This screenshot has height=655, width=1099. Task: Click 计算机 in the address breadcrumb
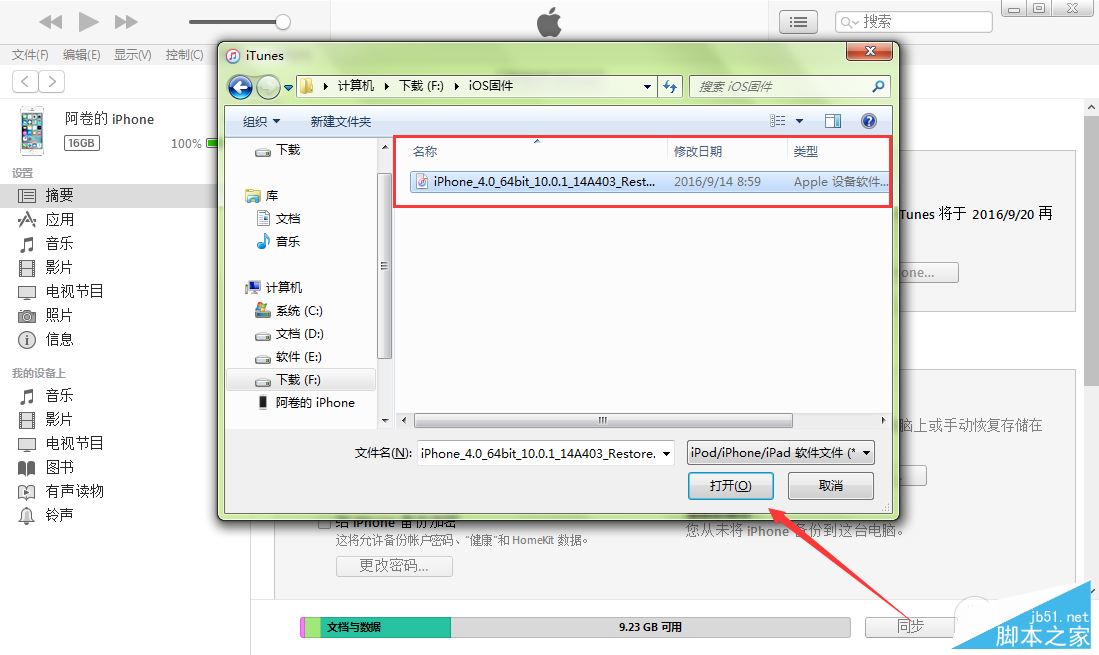355,86
